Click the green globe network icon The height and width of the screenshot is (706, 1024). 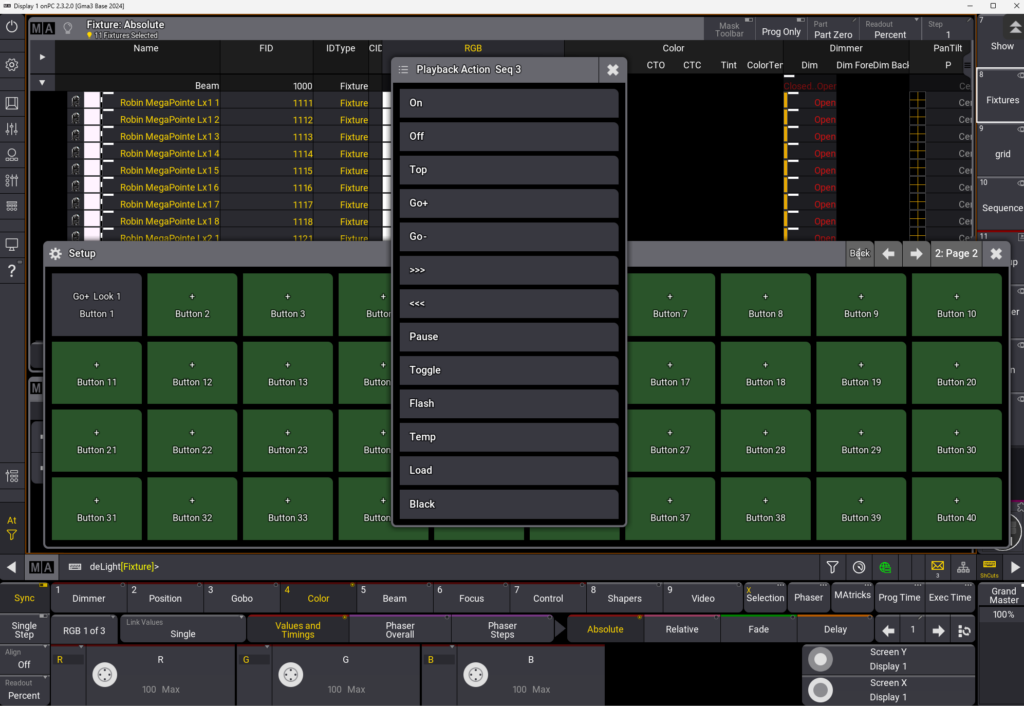(x=885, y=567)
